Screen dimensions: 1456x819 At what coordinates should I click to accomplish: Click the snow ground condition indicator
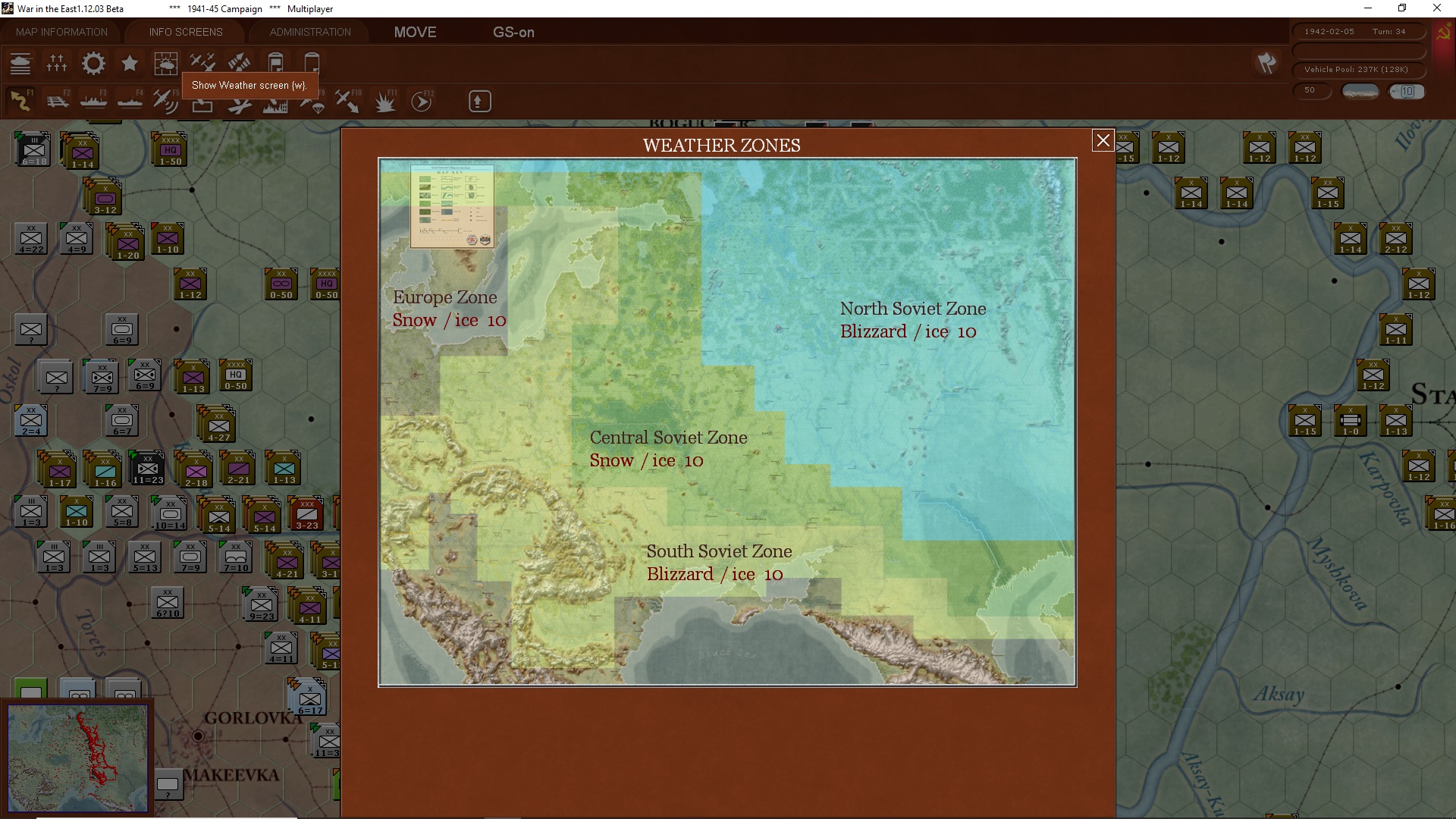(1360, 91)
